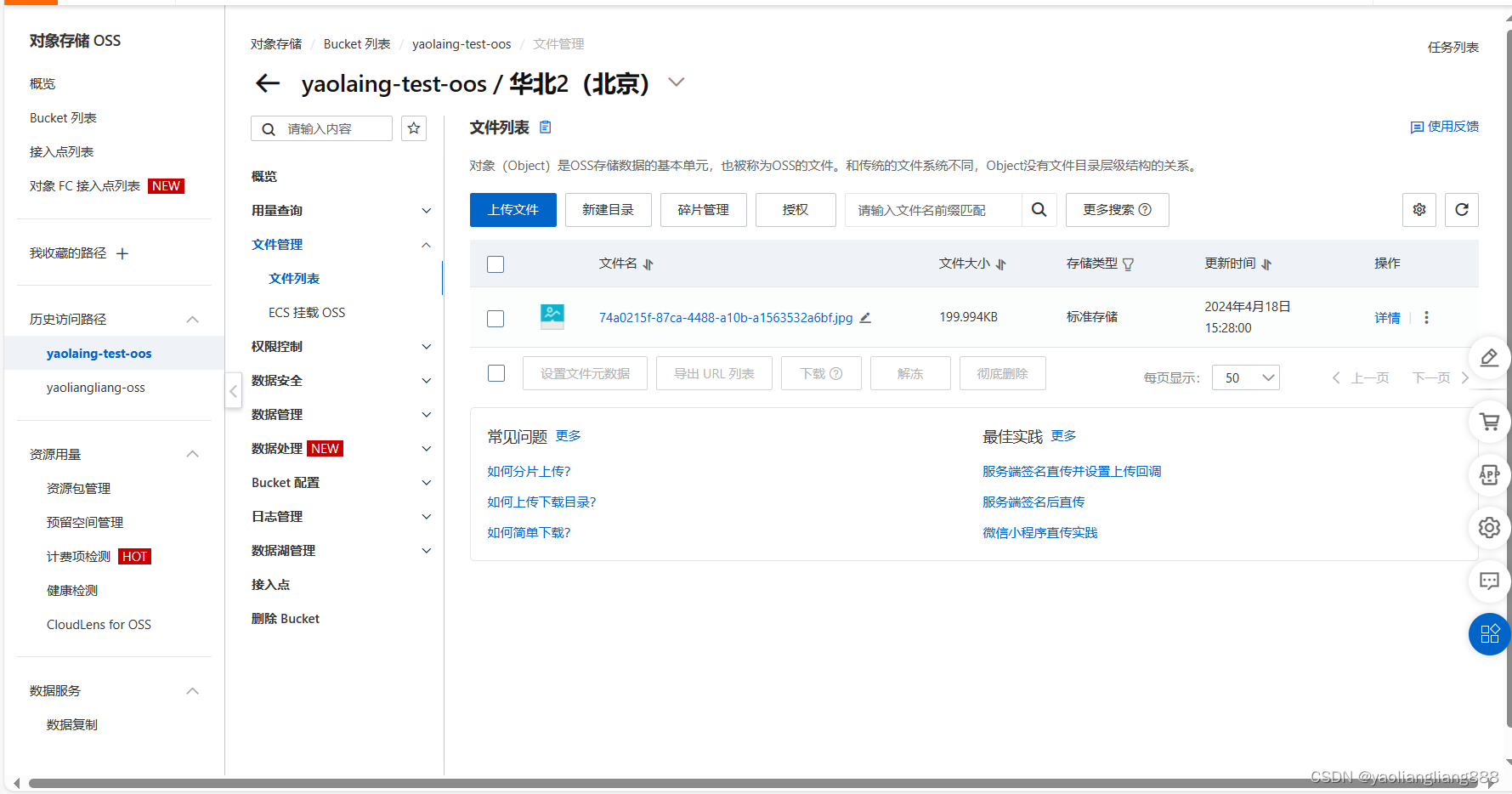Open 对象 FC 接入点列表 navigation item
The width and height of the screenshot is (1512, 794).
tap(85, 186)
